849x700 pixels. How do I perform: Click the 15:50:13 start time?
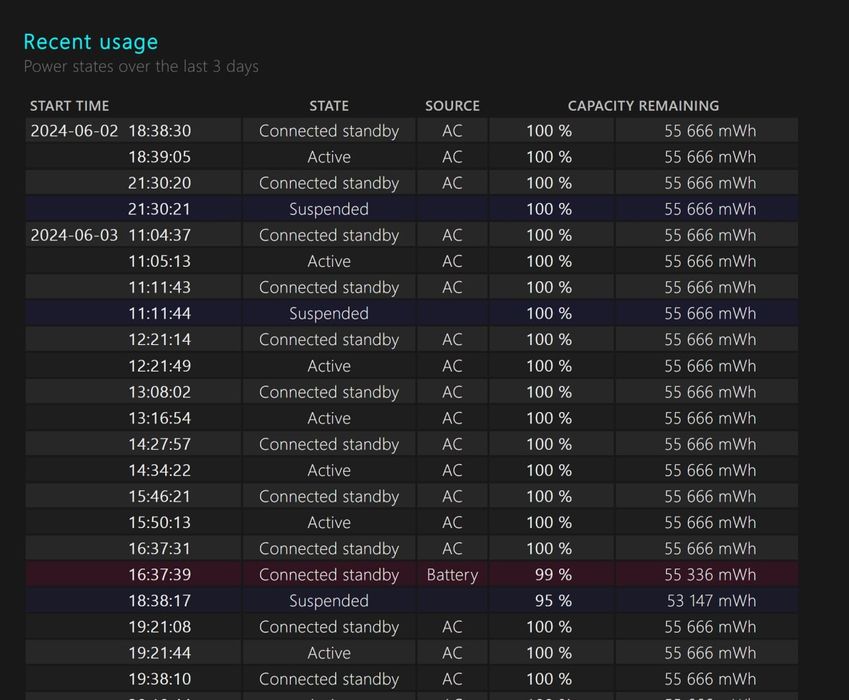pyautogui.click(x=160, y=522)
